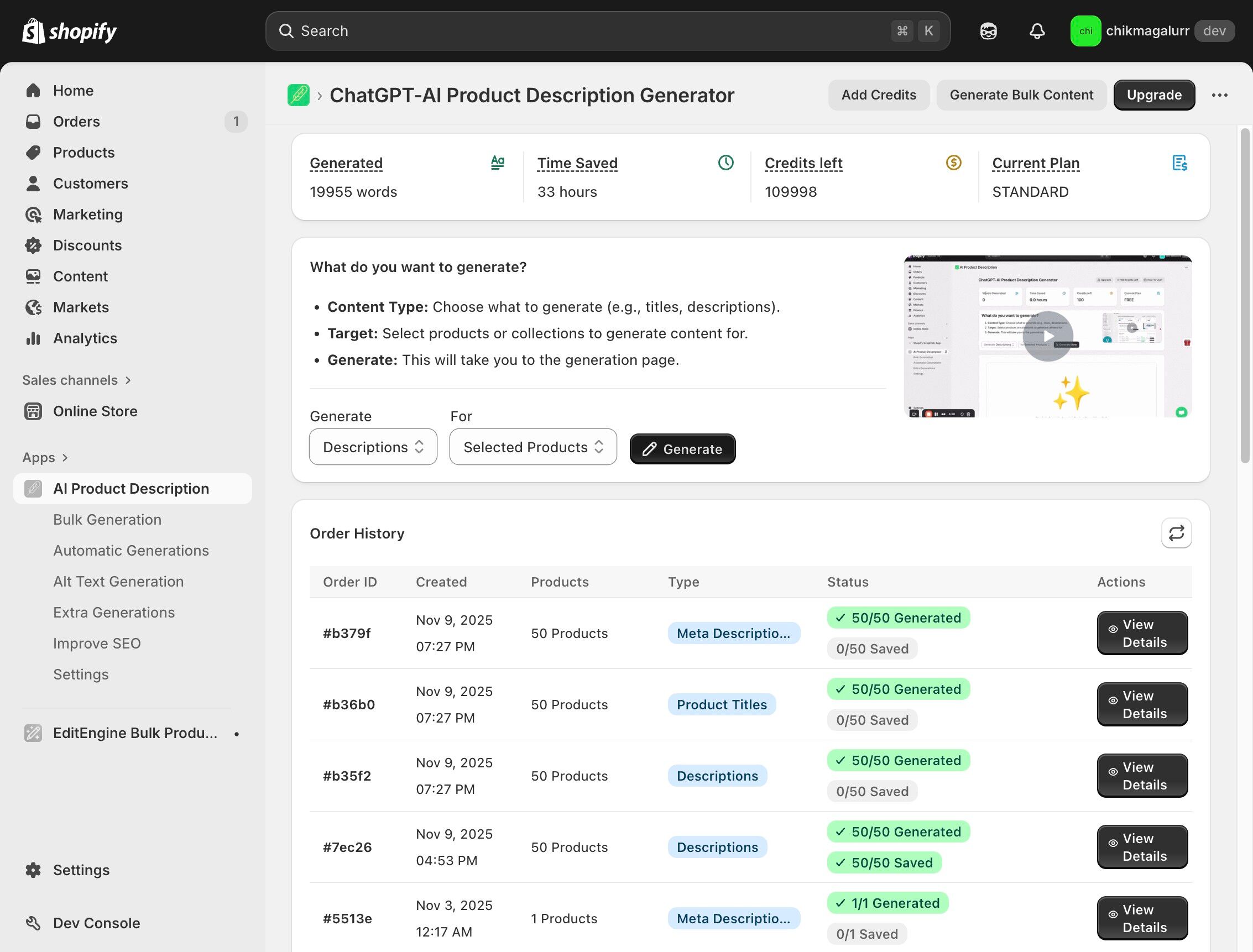This screenshot has width=1253, height=952.
Task: View Details for order #b379f
Action: coord(1141,633)
